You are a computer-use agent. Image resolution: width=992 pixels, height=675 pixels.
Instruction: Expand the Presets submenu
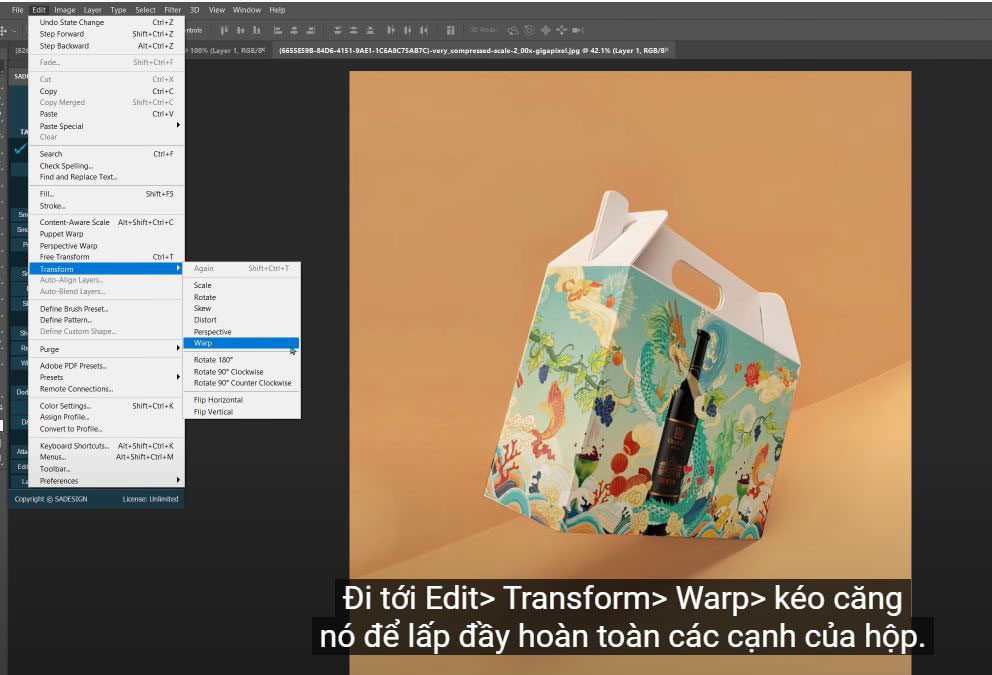pyautogui.click(x=106, y=377)
